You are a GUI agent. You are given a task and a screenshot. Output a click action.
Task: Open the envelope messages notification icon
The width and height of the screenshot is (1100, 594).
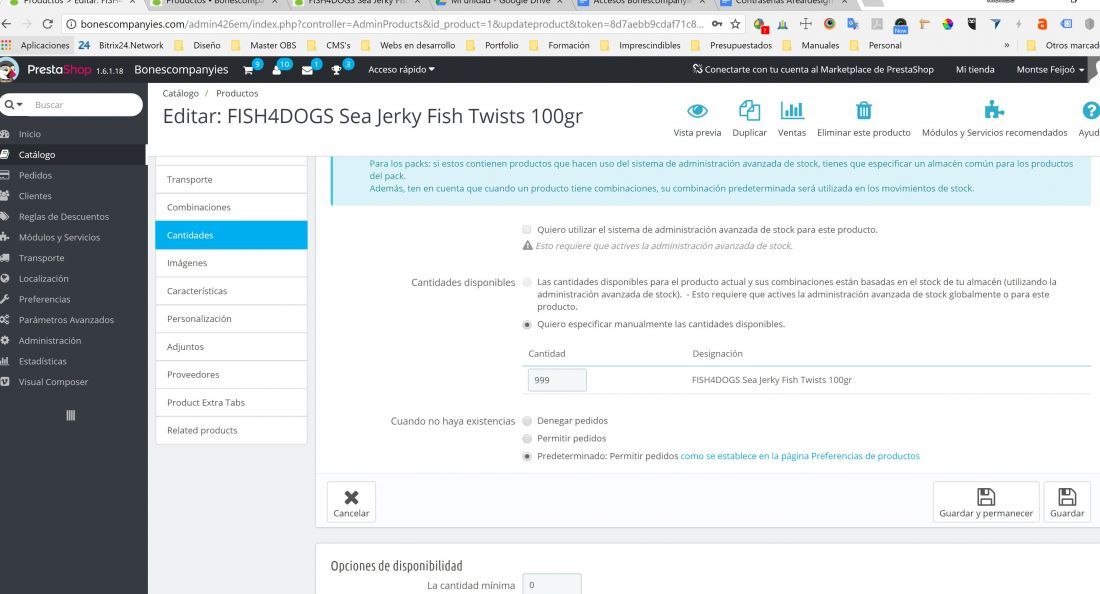(307, 69)
